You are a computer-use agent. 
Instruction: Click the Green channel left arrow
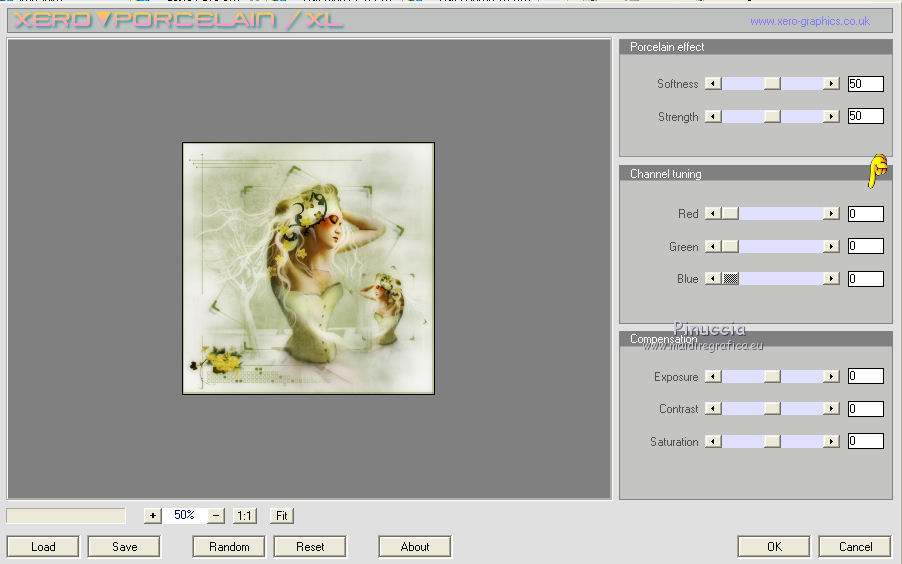(x=713, y=246)
